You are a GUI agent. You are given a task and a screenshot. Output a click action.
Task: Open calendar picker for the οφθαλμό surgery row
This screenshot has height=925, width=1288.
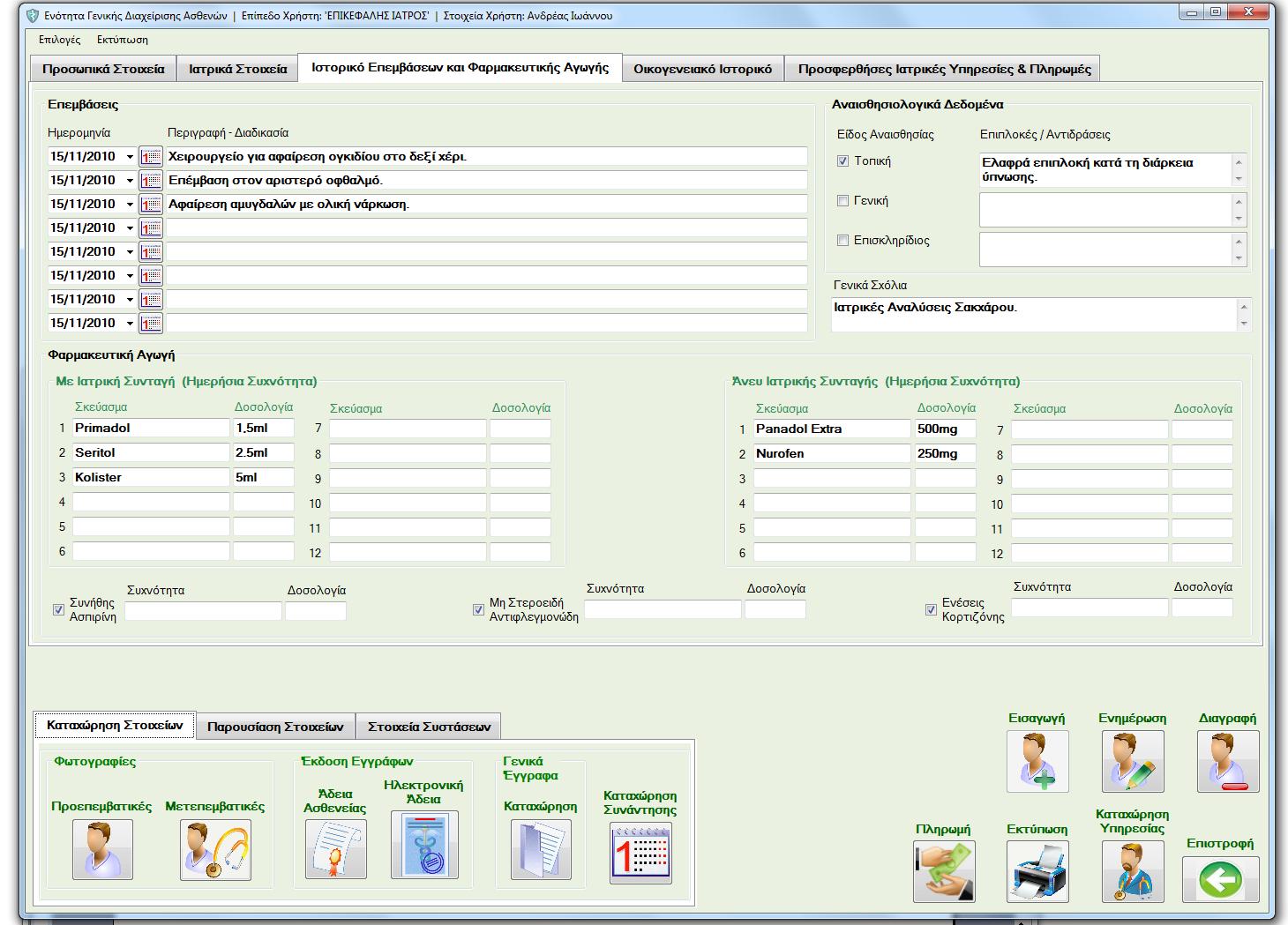[x=151, y=181]
